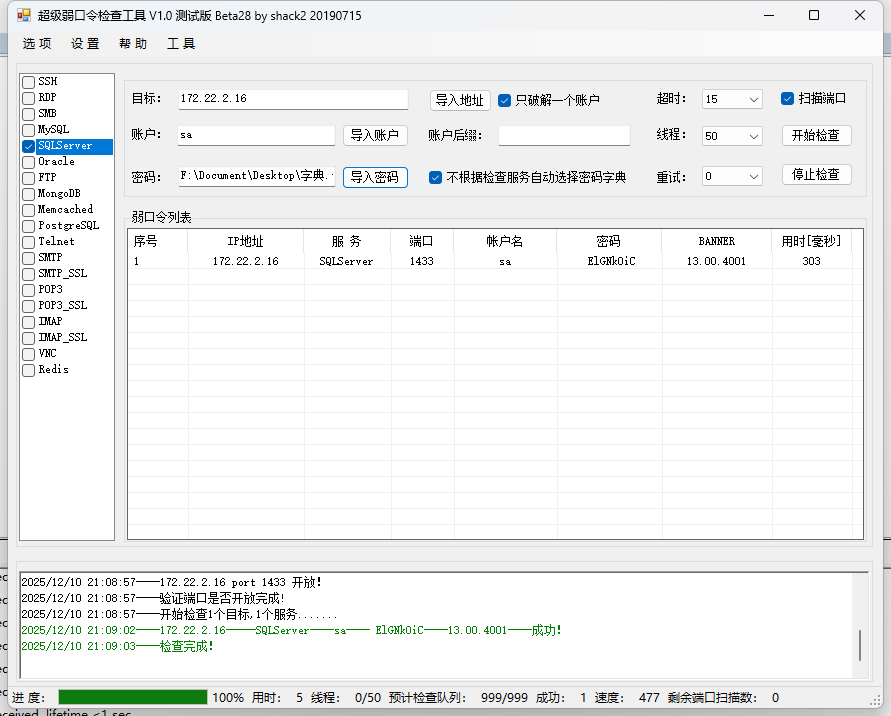Click the 服务 column header
This screenshot has width=891, height=716.
tap(347, 242)
